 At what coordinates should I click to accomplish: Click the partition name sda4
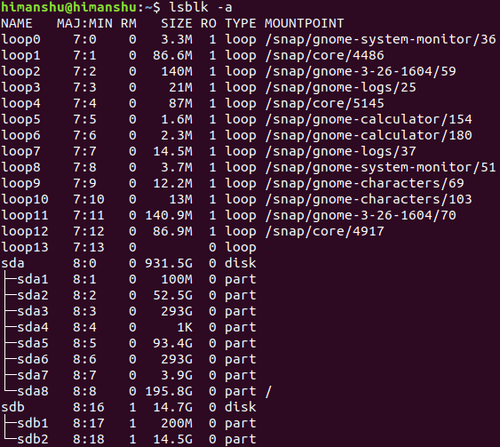[x=33, y=327]
